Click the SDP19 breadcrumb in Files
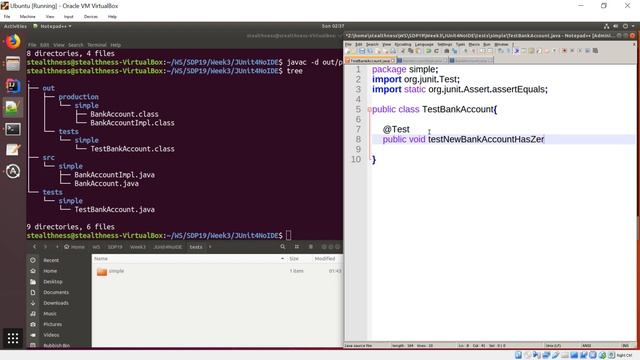640x360 pixels. pyautogui.click(x=115, y=247)
